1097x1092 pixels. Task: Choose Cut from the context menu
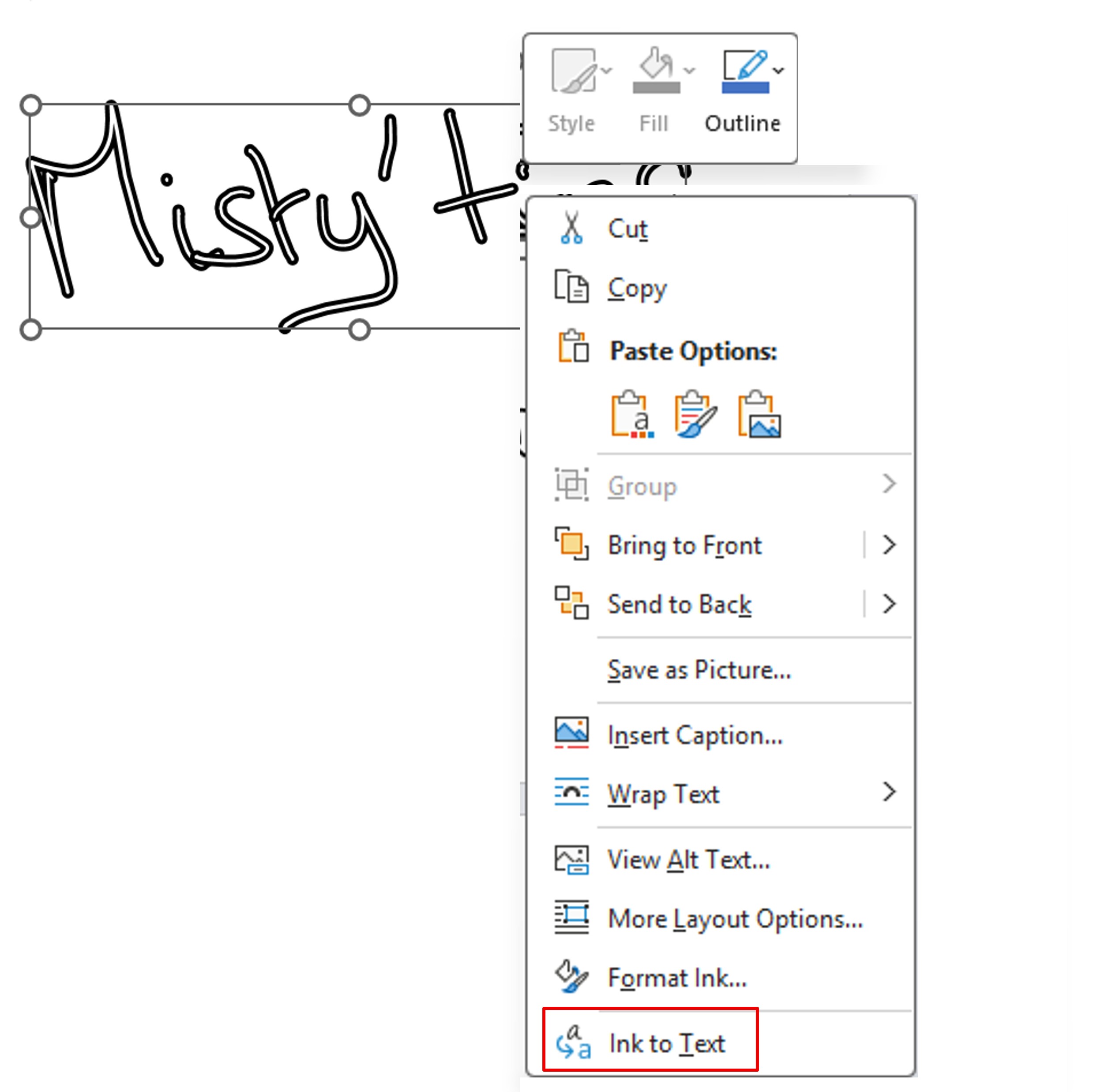pyautogui.click(x=721, y=229)
